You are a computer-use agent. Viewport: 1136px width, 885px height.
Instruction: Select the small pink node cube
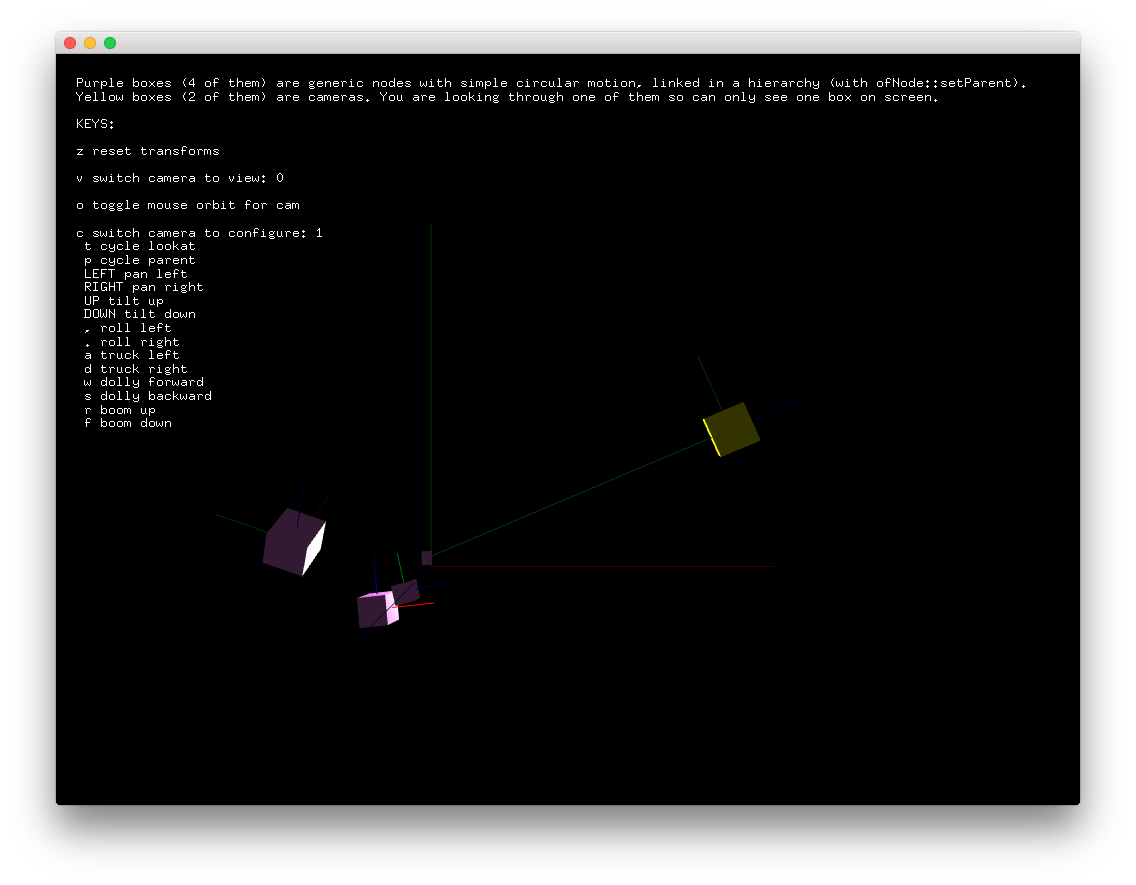377,609
